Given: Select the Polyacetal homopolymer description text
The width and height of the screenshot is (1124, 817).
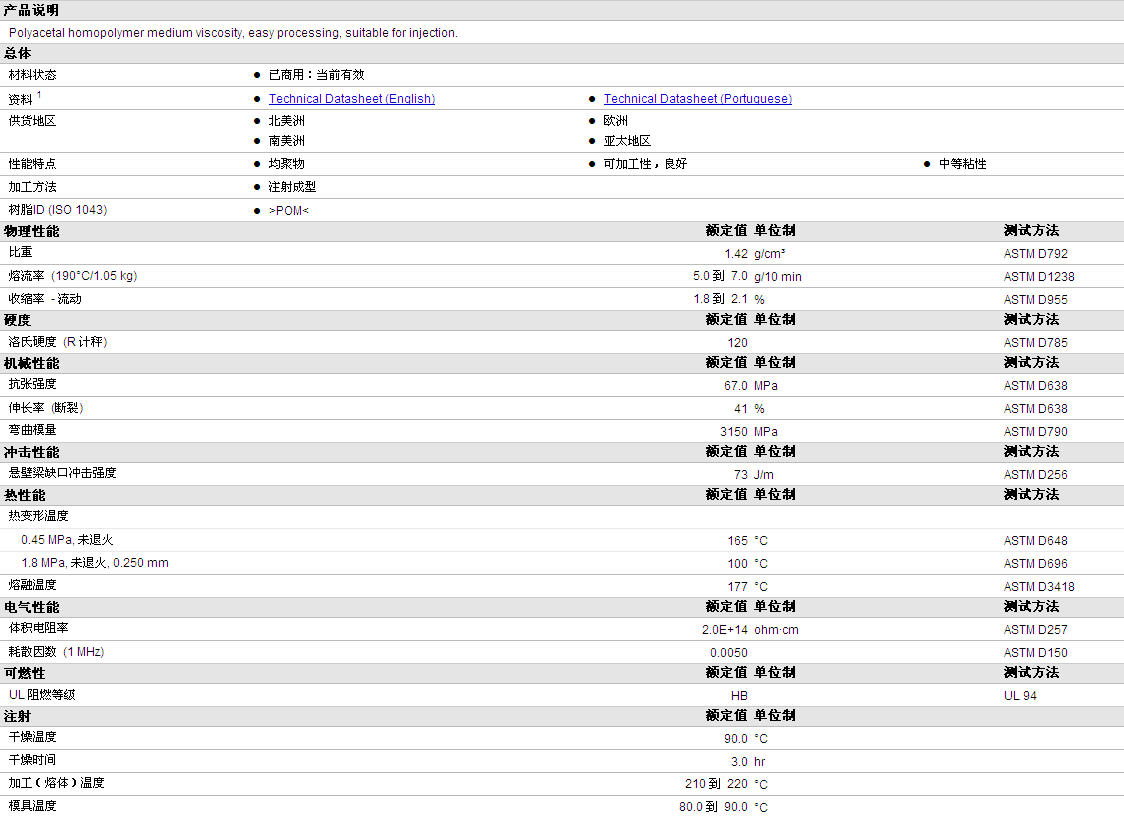Looking at the screenshot, I should 233,33.
